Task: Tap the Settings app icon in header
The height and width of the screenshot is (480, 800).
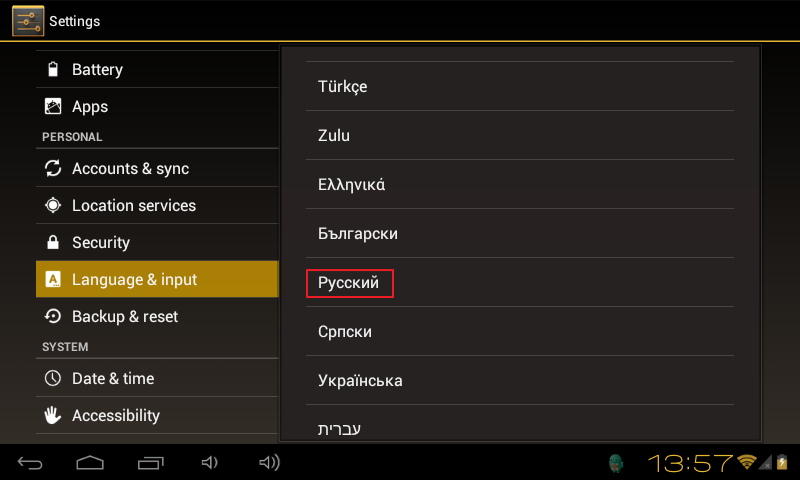Action: click(x=28, y=21)
